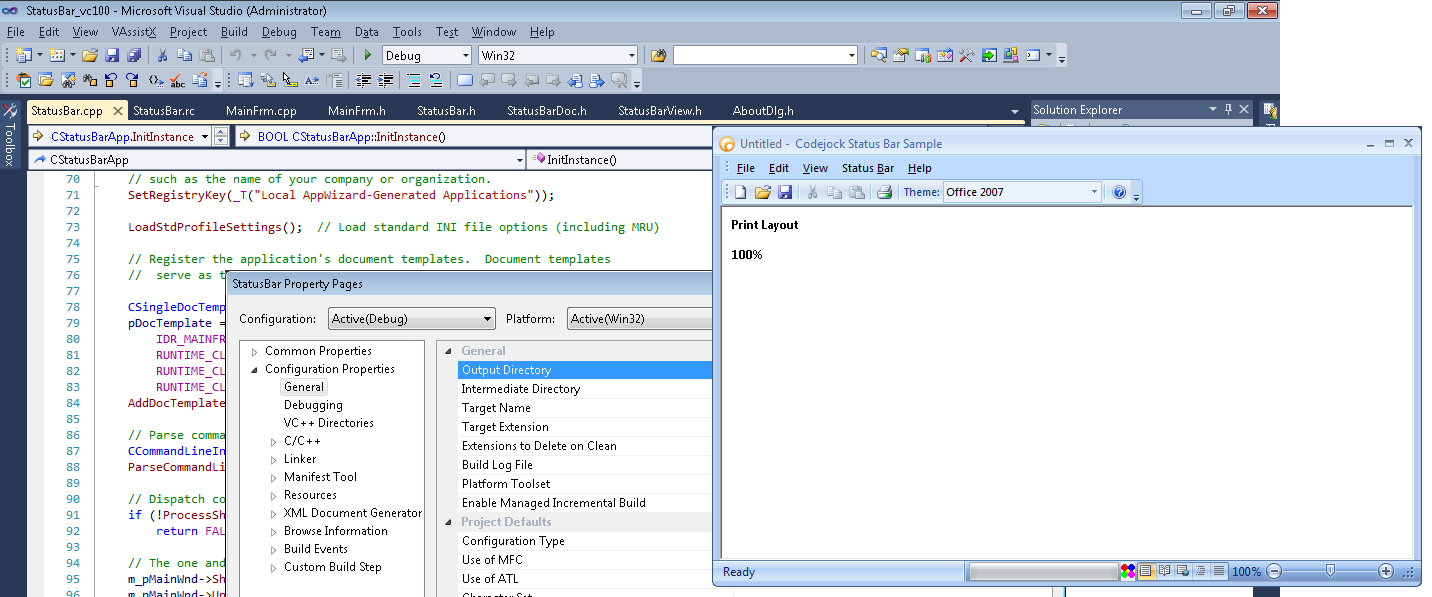Click Copy icon in Visual Studio toolbar
The width and height of the screenshot is (1432, 597).
pyautogui.click(x=184, y=55)
